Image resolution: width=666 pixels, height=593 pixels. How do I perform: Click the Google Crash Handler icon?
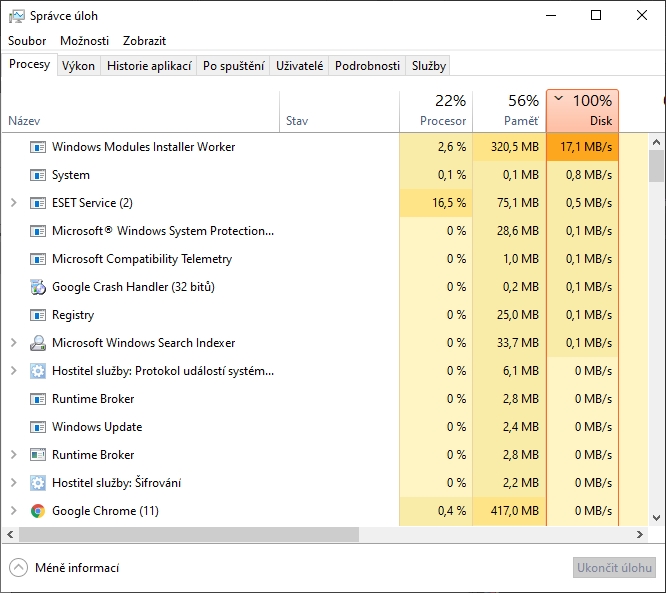[x=38, y=287]
